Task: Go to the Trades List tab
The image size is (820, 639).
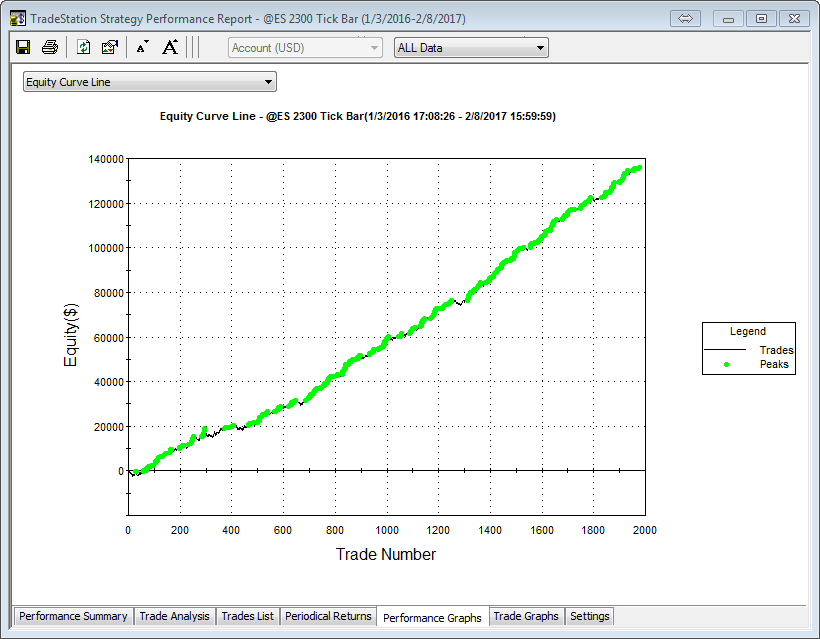Action: coord(247,616)
